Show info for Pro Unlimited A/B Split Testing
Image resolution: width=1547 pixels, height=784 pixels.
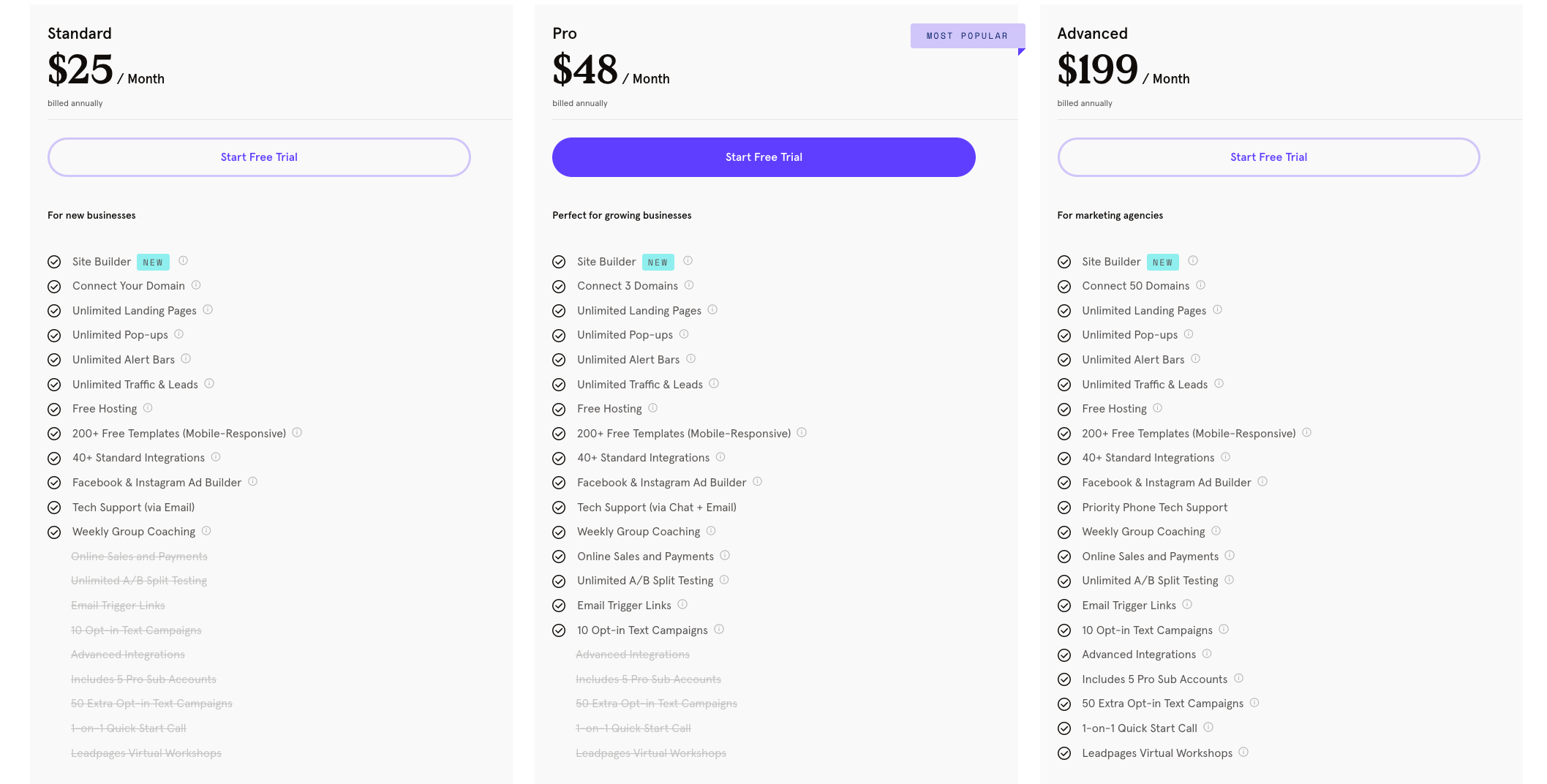[724, 580]
